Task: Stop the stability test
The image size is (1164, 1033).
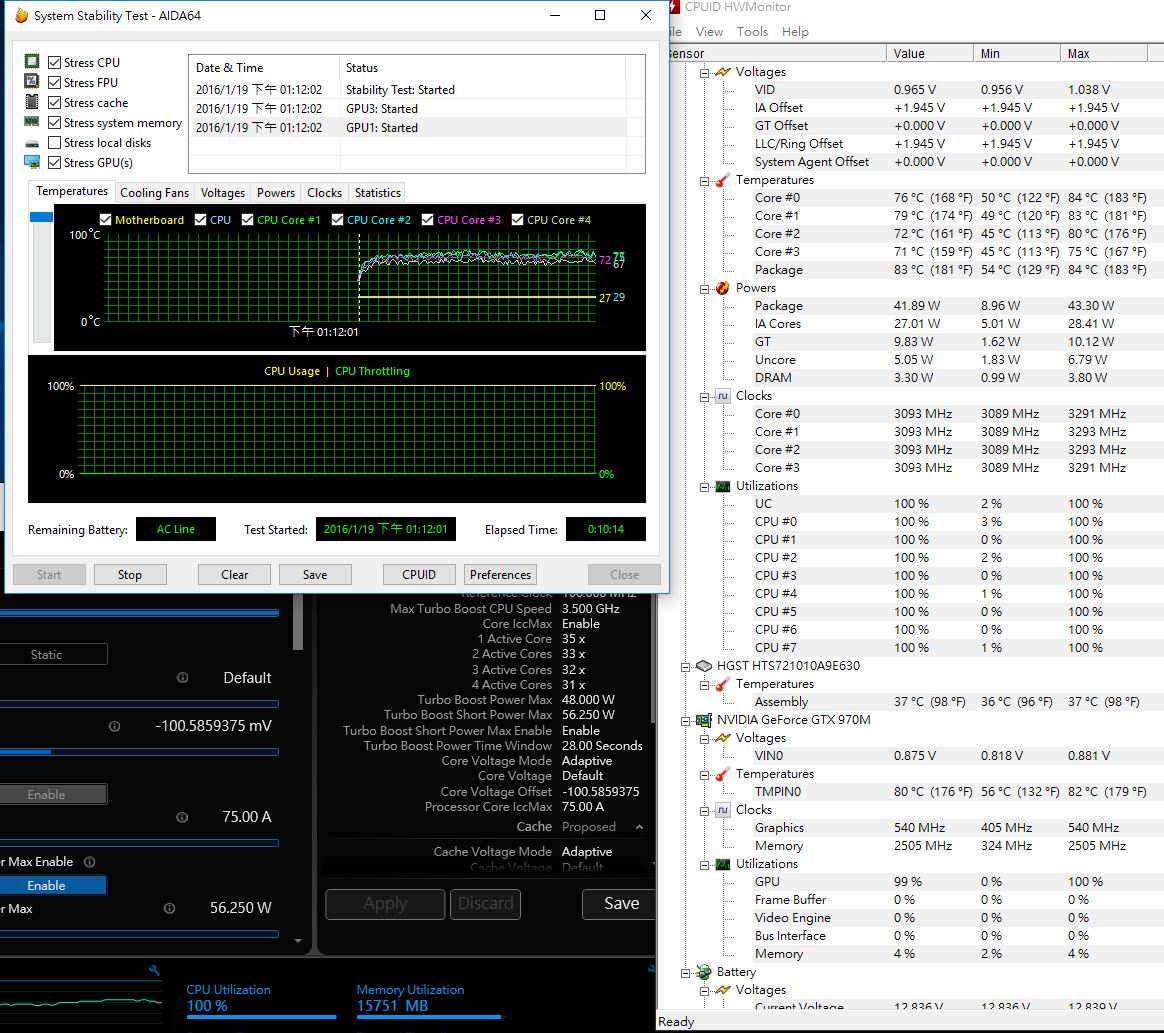Action: point(130,574)
